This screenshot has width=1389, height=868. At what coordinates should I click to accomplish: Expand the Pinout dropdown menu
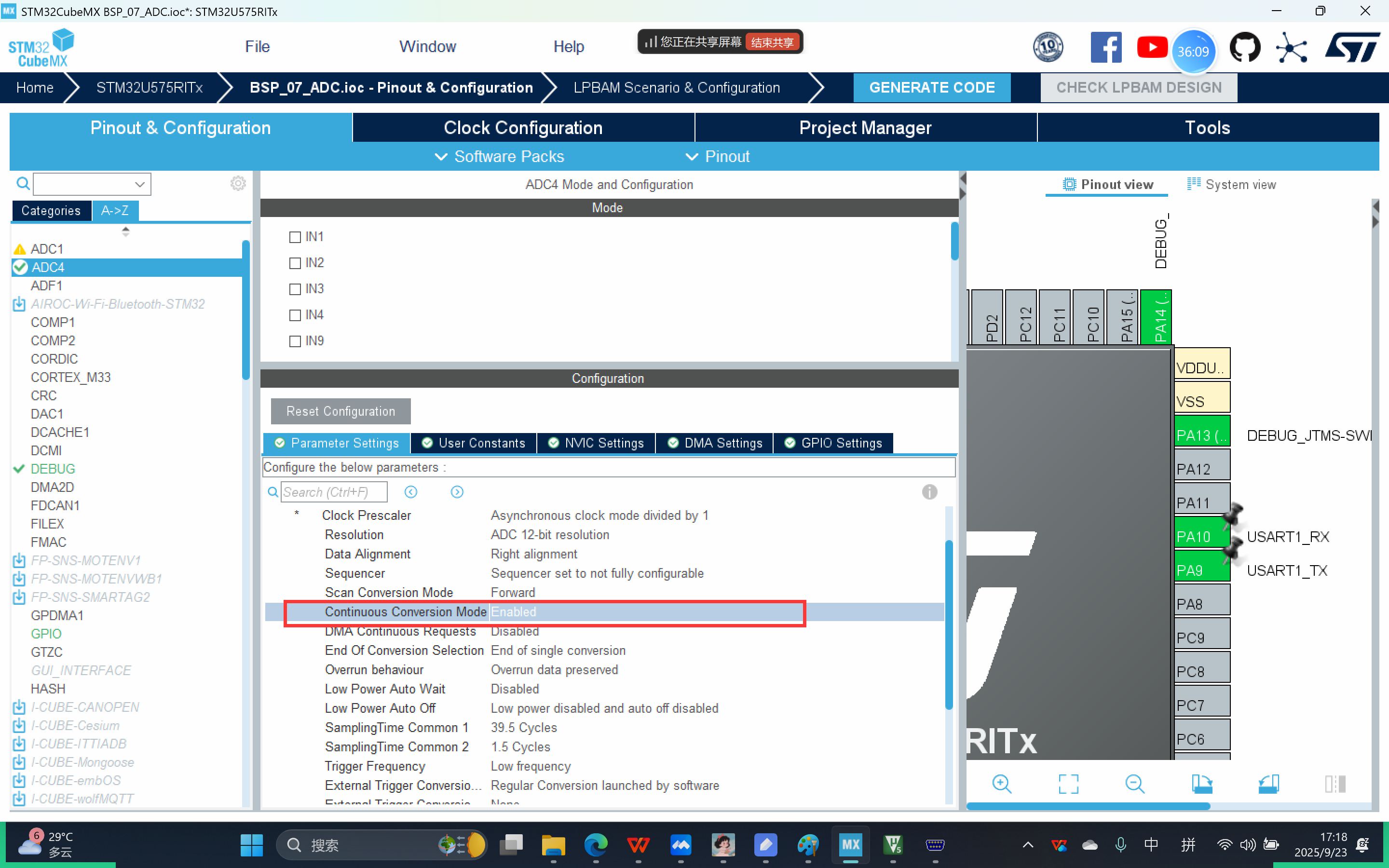718,156
